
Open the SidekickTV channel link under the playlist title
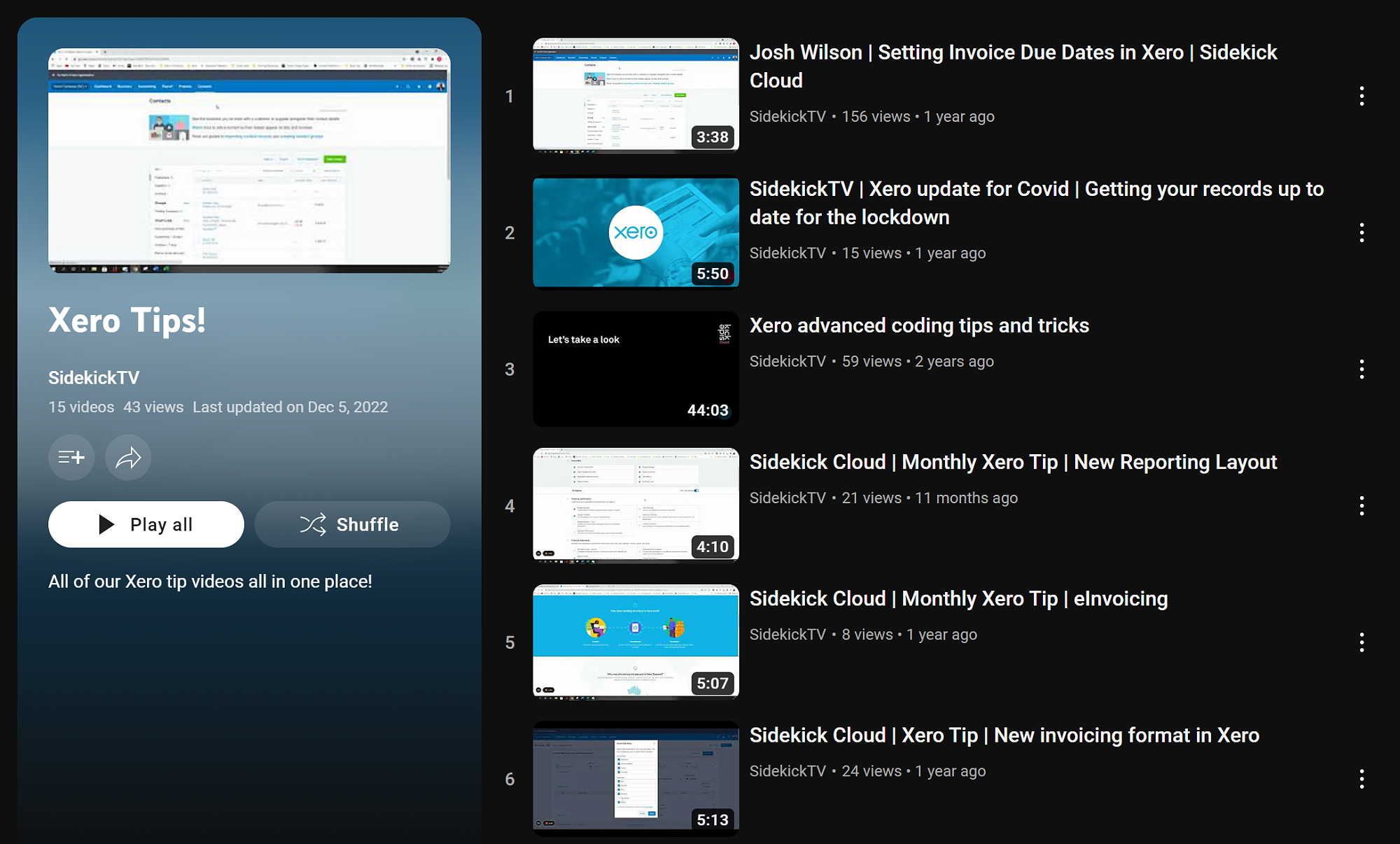point(94,378)
